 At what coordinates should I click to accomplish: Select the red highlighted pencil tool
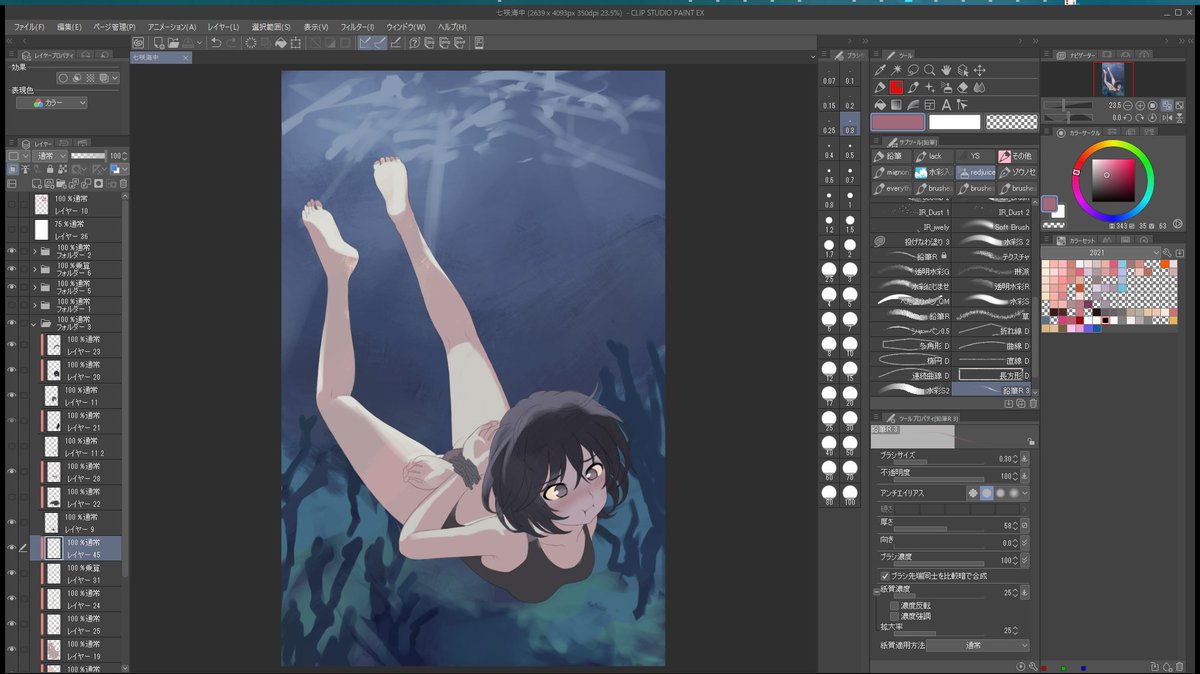click(x=897, y=87)
